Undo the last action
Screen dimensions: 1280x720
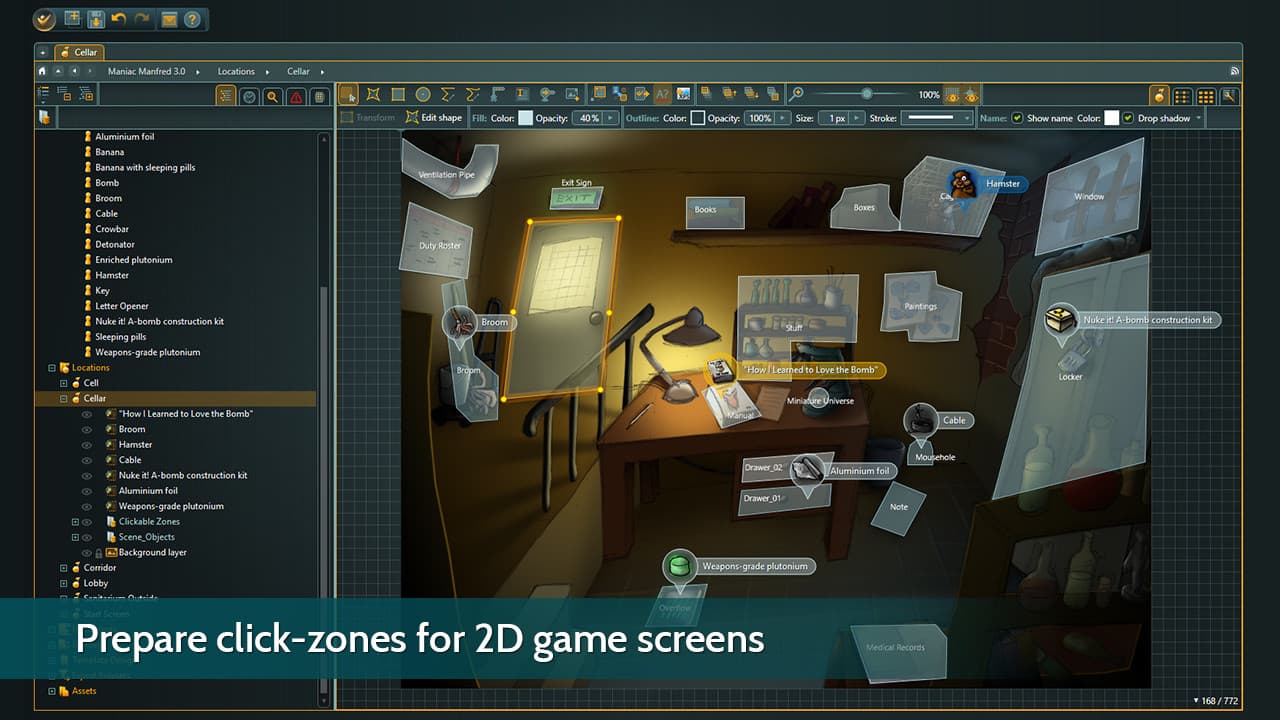click(119, 18)
